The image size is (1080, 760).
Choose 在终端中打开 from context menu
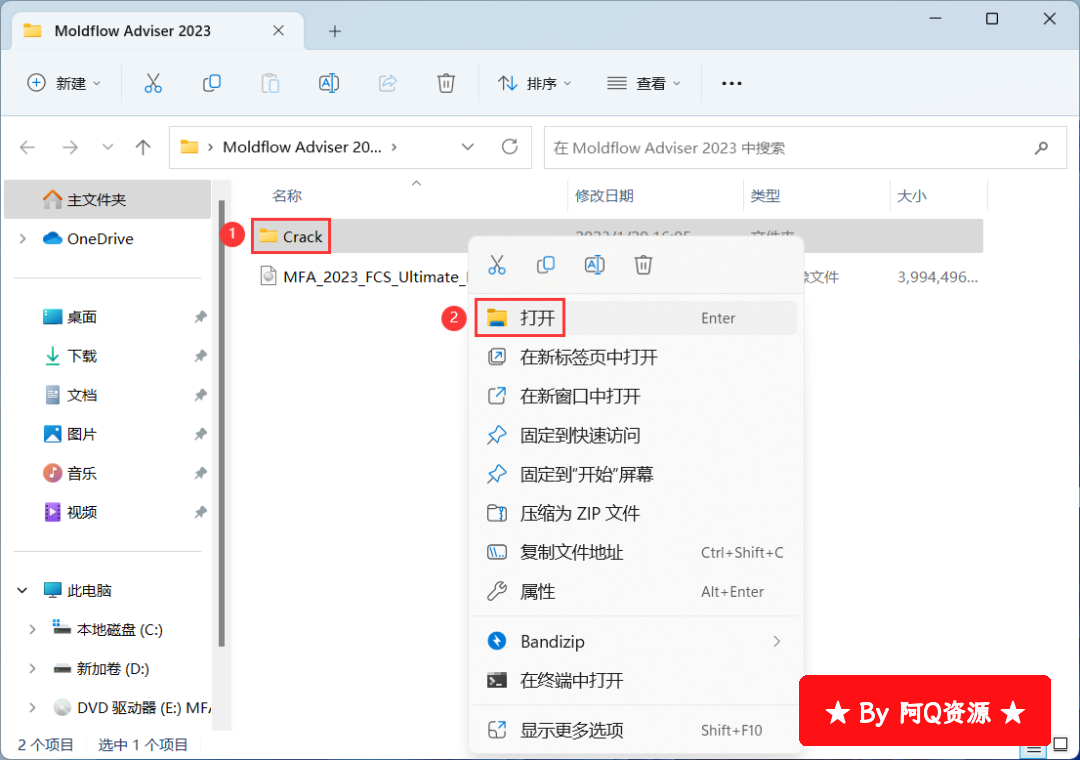pyautogui.click(x=635, y=681)
